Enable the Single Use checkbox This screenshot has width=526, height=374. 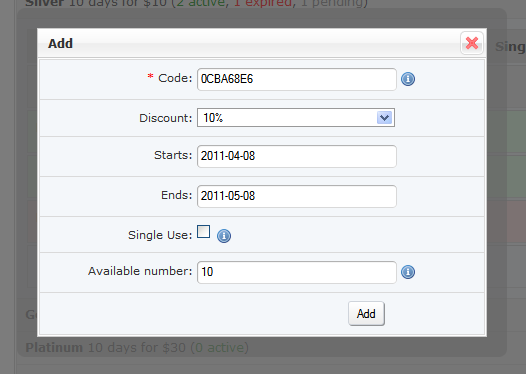pyautogui.click(x=203, y=231)
